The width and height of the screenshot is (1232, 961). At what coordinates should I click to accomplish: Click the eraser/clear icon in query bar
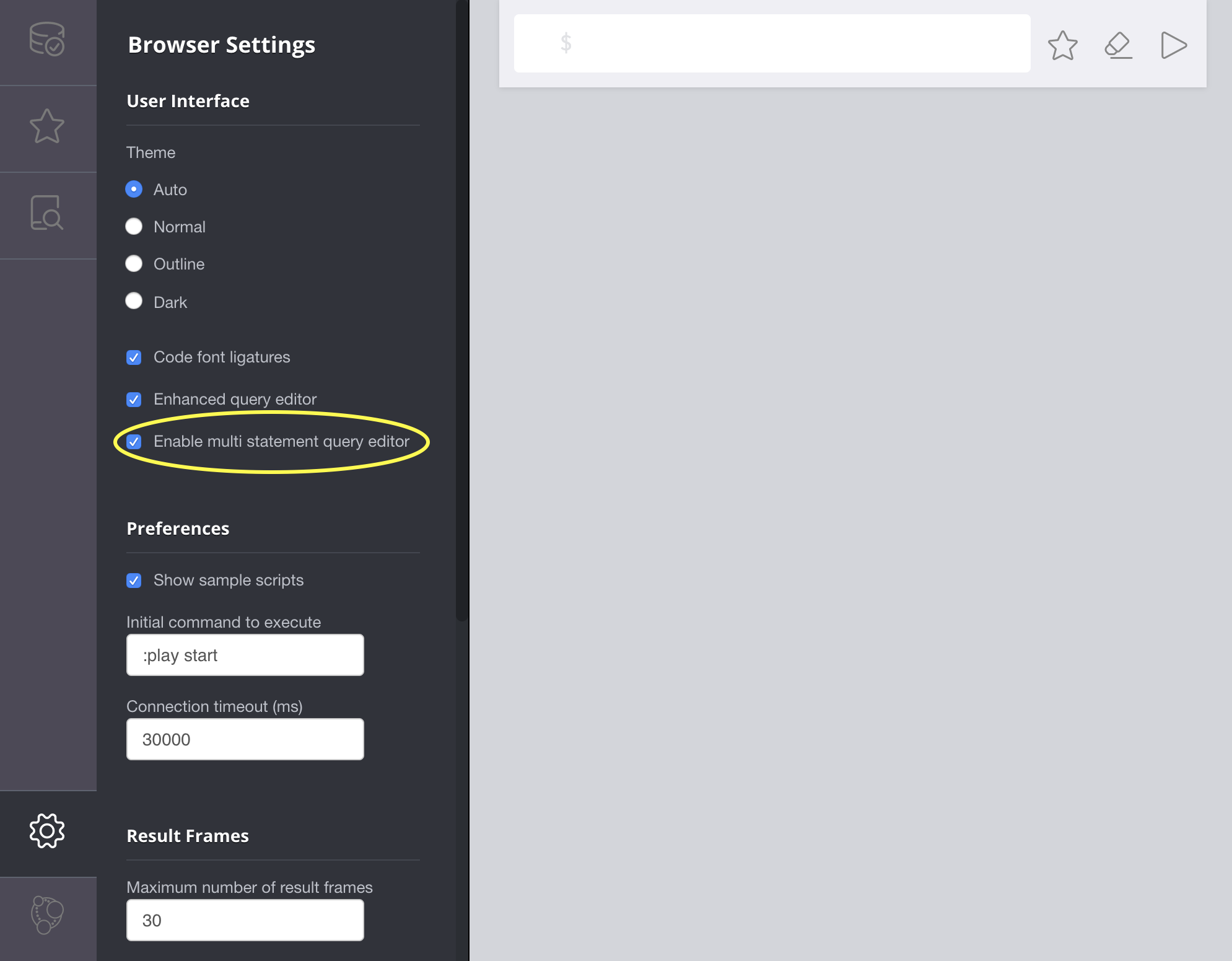(1117, 44)
